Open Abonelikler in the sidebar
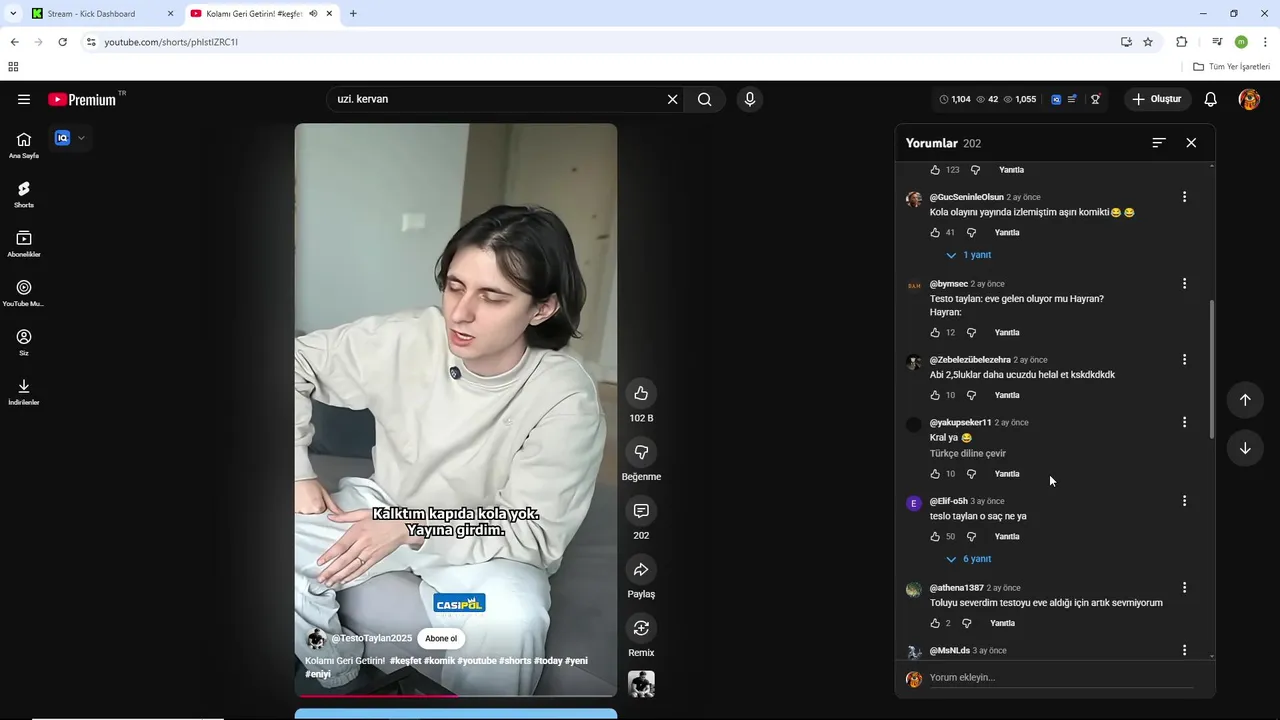Viewport: 1280px width, 720px height. [x=24, y=244]
